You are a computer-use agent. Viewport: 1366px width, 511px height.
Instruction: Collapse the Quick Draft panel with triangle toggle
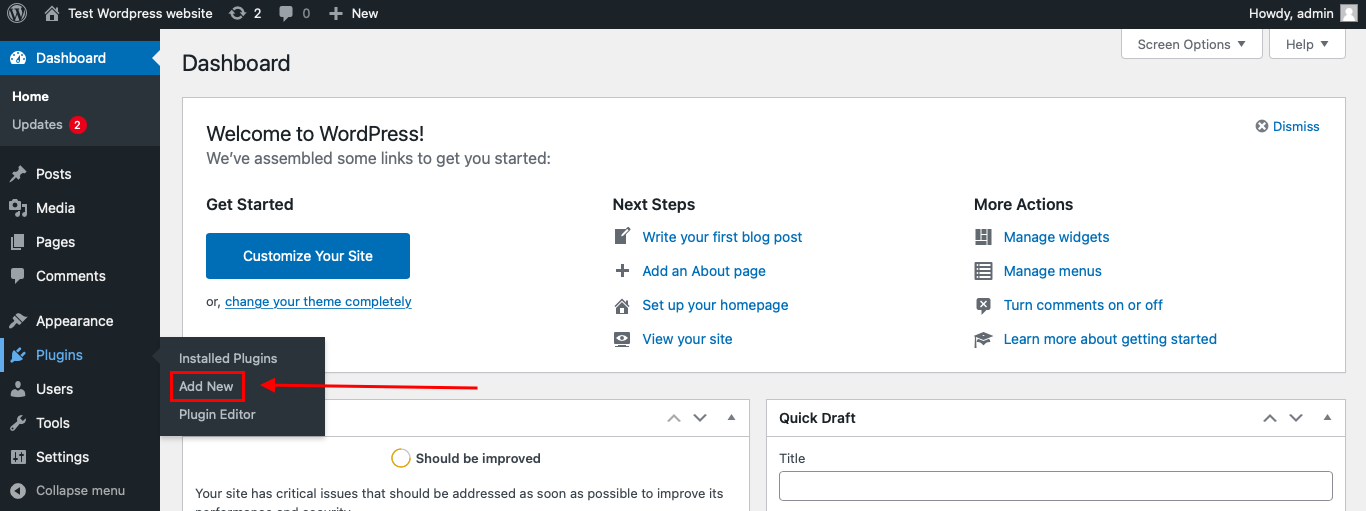(x=1327, y=418)
